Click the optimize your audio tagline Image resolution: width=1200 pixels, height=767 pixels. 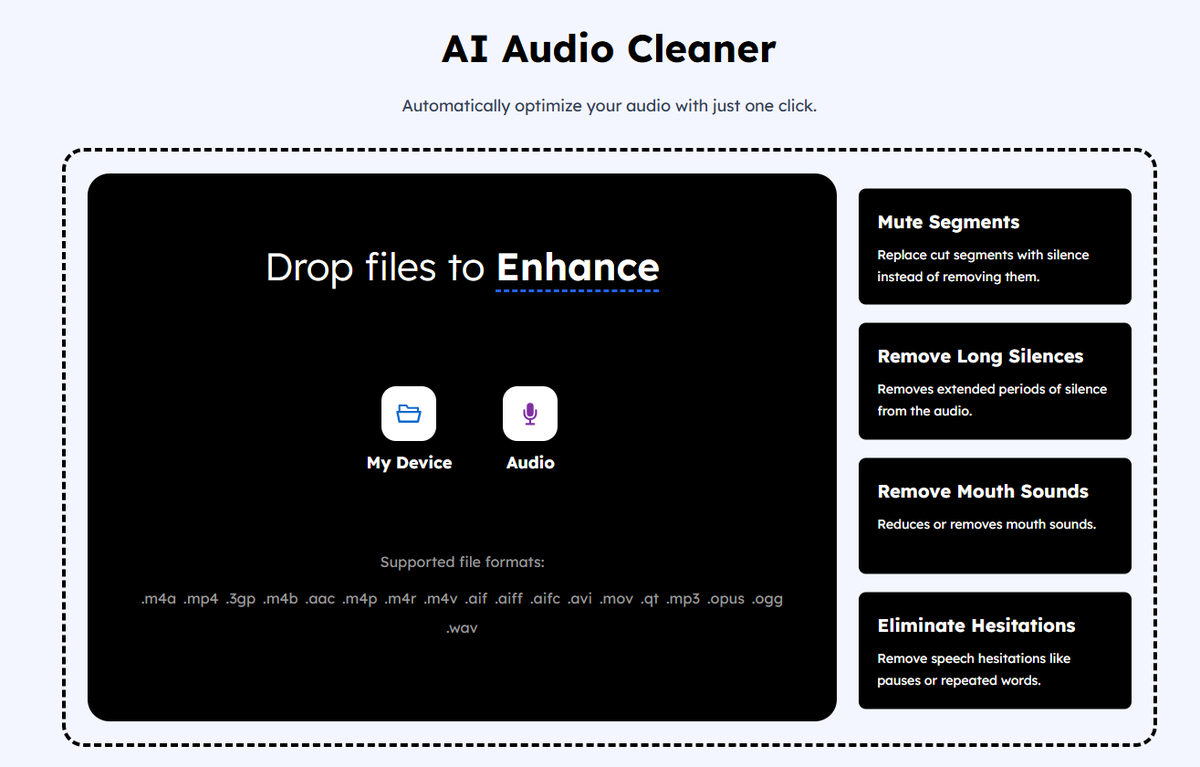pos(608,105)
